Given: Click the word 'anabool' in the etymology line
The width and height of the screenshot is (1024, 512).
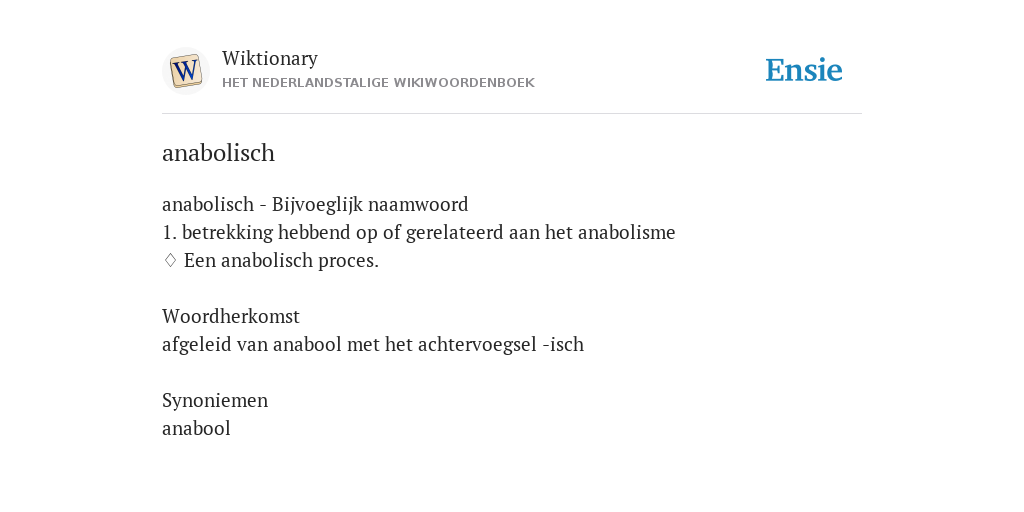Looking at the screenshot, I should [x=307, y=345].
